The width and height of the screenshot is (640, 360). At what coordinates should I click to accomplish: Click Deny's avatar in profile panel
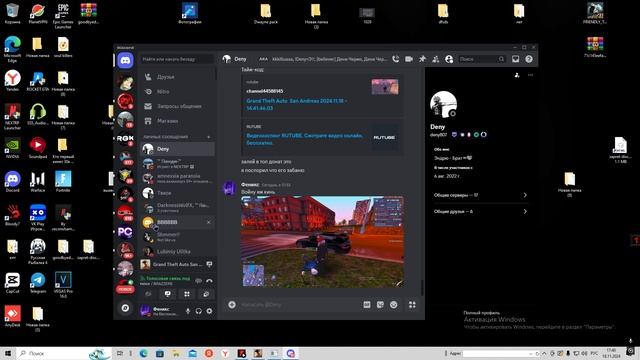(x=443, y=104)
